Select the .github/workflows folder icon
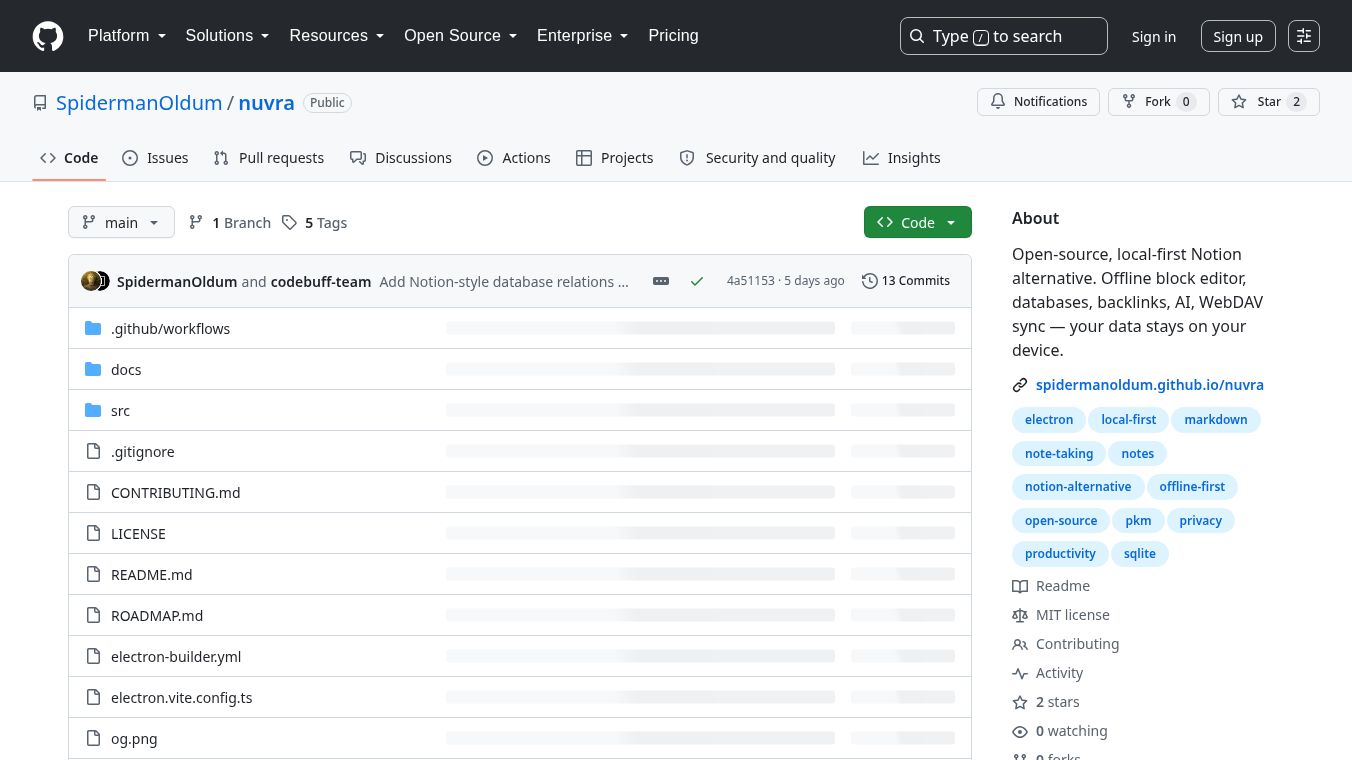The height and width of the screenshot is (760, 1352). coord(93,328)
